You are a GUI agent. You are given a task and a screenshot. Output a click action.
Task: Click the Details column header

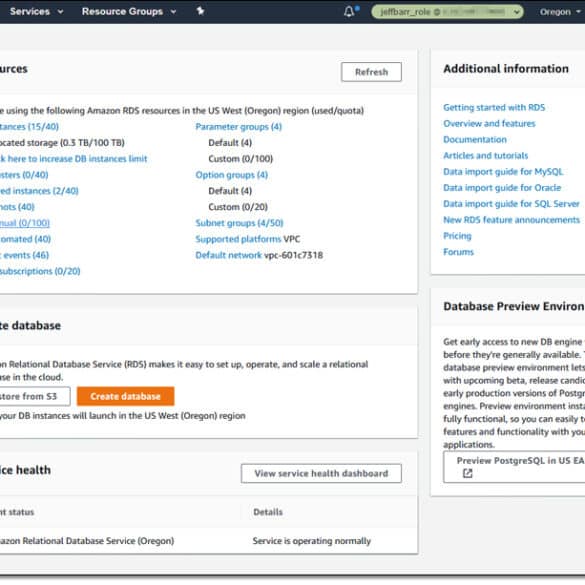pyautogui.click(x=268, y=512)
